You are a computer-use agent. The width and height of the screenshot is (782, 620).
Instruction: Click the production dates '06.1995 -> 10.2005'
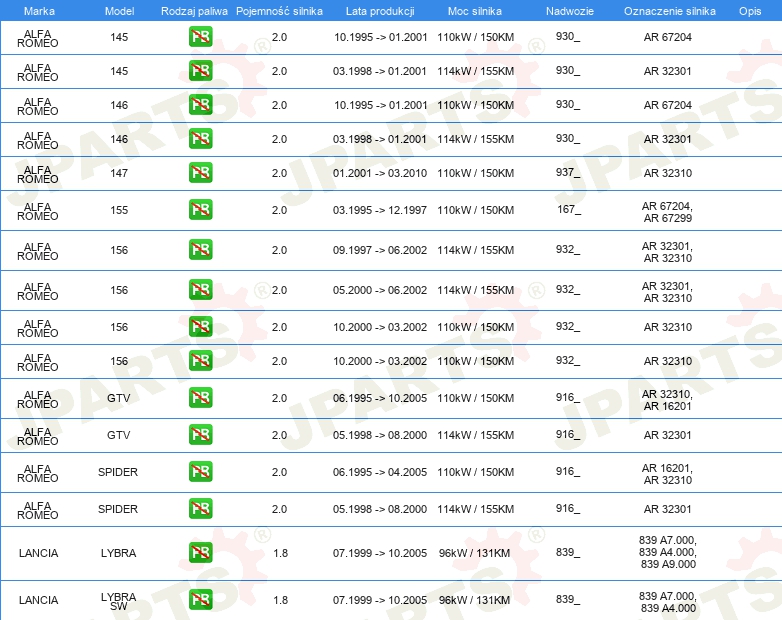(x=380, y=398)
